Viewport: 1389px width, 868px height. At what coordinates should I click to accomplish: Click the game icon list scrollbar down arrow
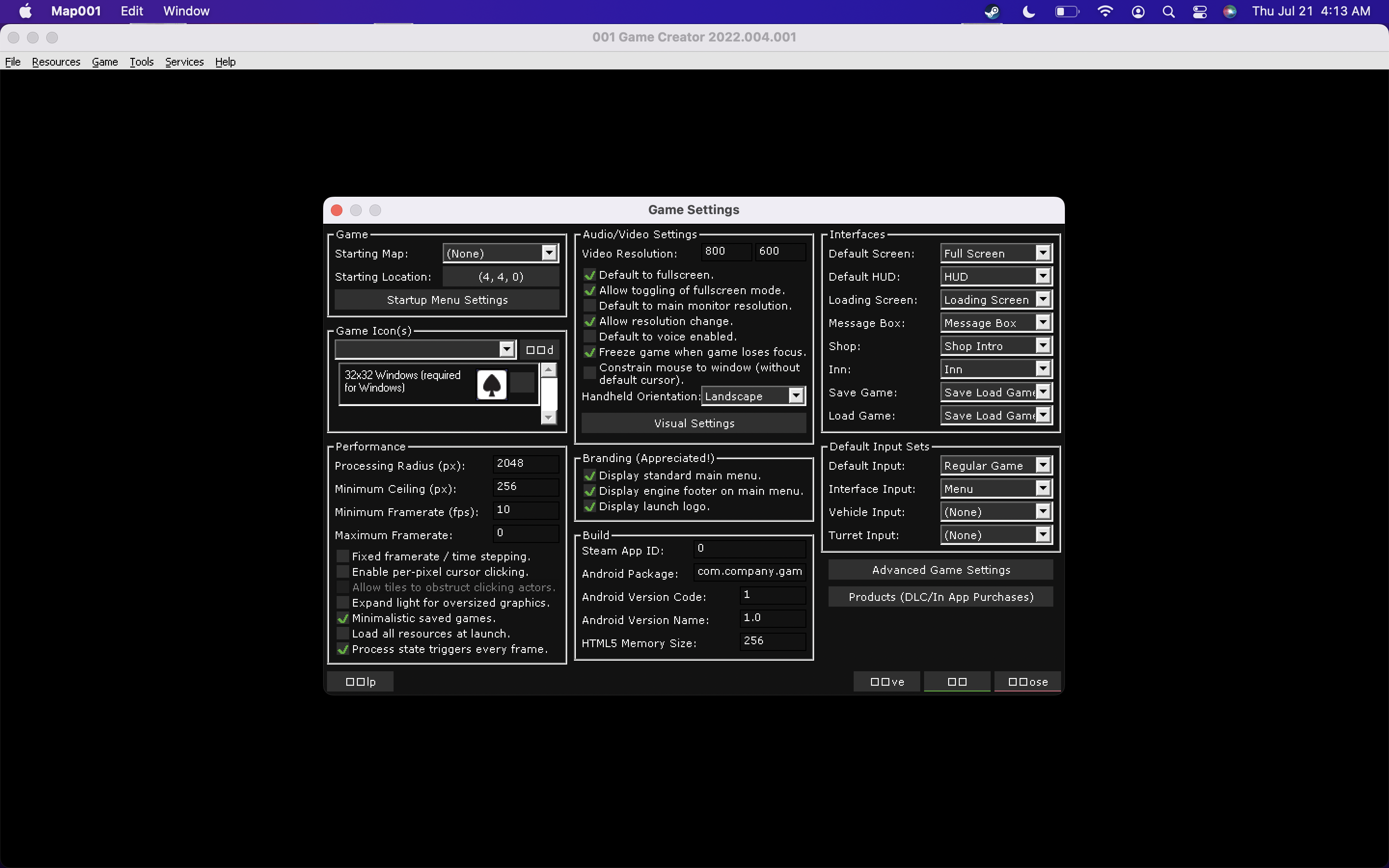[x=549, y=417]
